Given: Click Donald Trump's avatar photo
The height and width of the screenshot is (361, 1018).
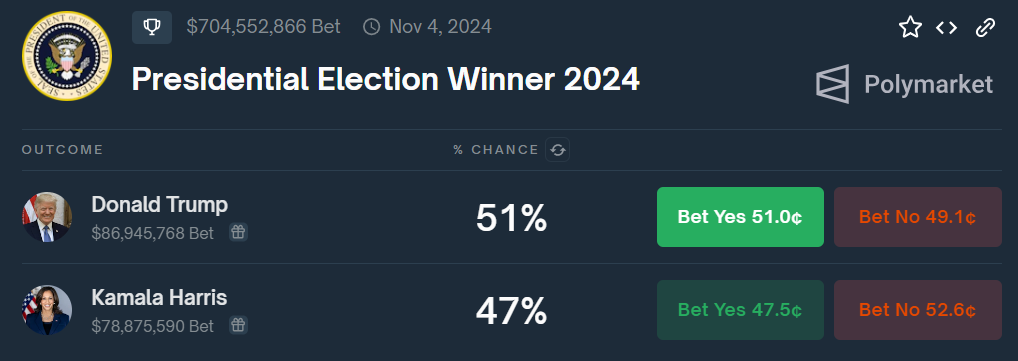Looking at the screenshot, I should 47,217.
